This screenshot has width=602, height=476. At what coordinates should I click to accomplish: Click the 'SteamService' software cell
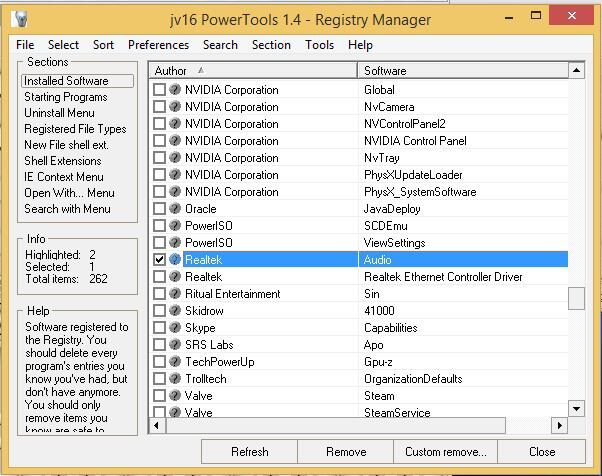pos(463,412)
